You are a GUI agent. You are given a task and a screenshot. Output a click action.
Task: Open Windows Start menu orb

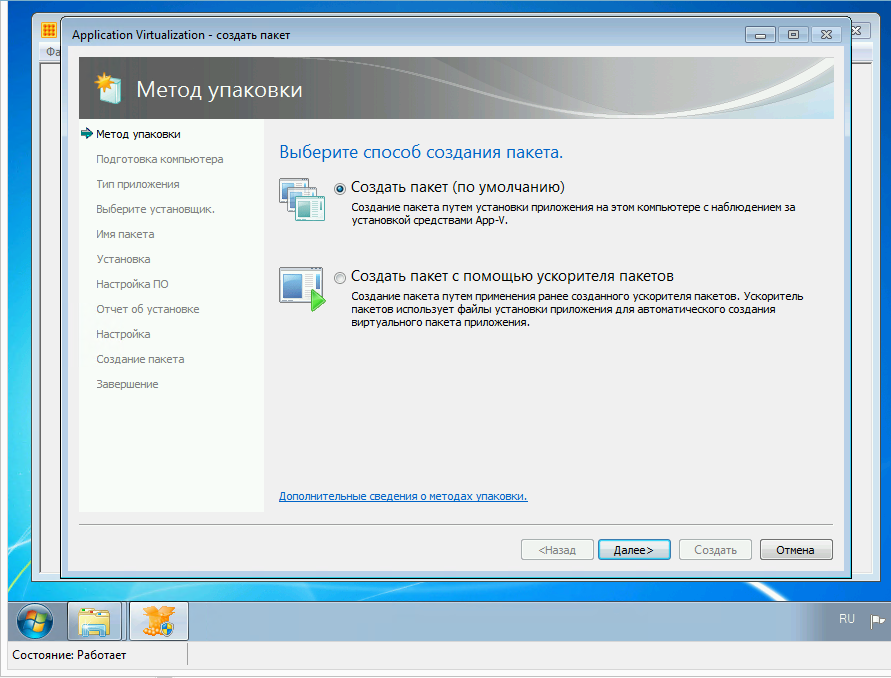[x=35, y=621]
